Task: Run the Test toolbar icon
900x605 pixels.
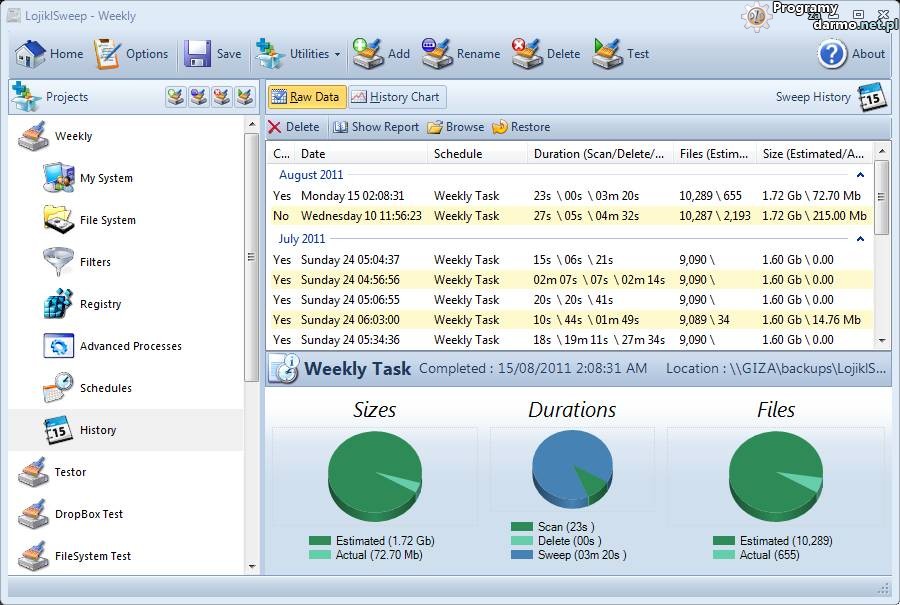Action: pos(607,54)
